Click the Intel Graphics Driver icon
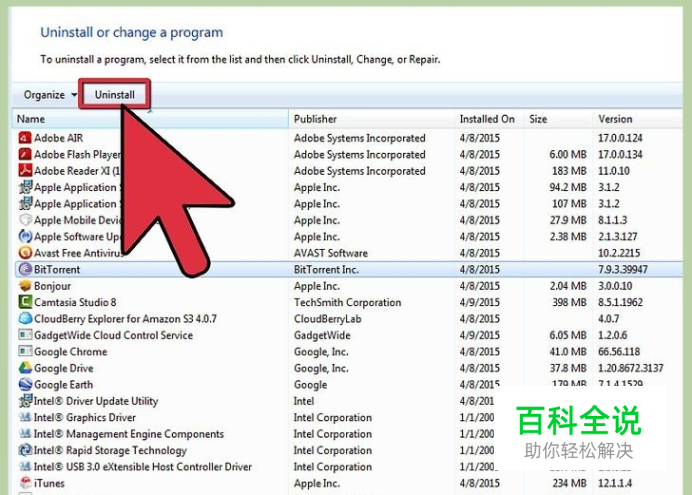Screen dimensions: 692x495 (25, 417)
